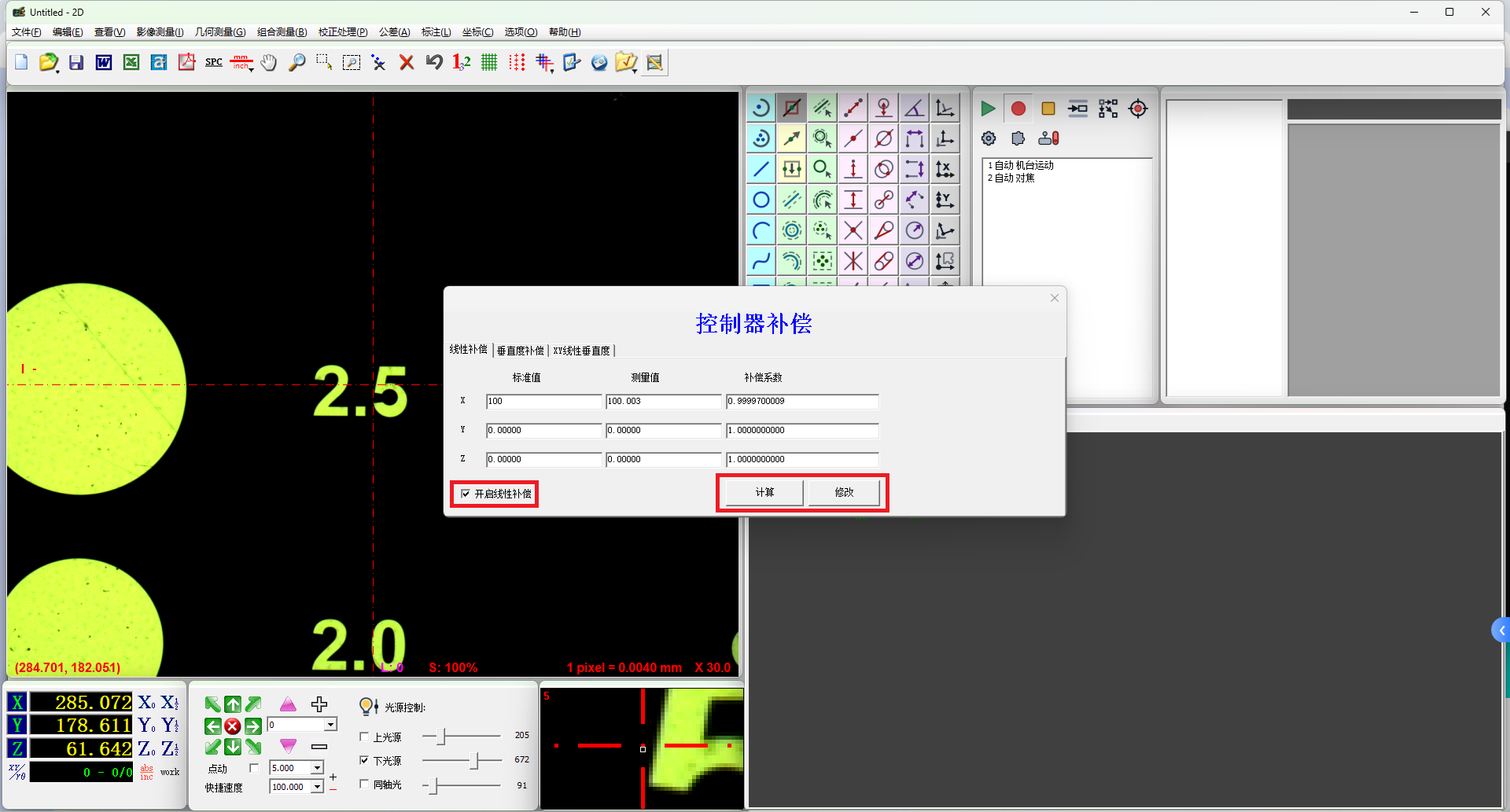Screen dimensions: 1510x812
Task: Toggle 上光源 light checkbox
Action: (x=364, y=737)
